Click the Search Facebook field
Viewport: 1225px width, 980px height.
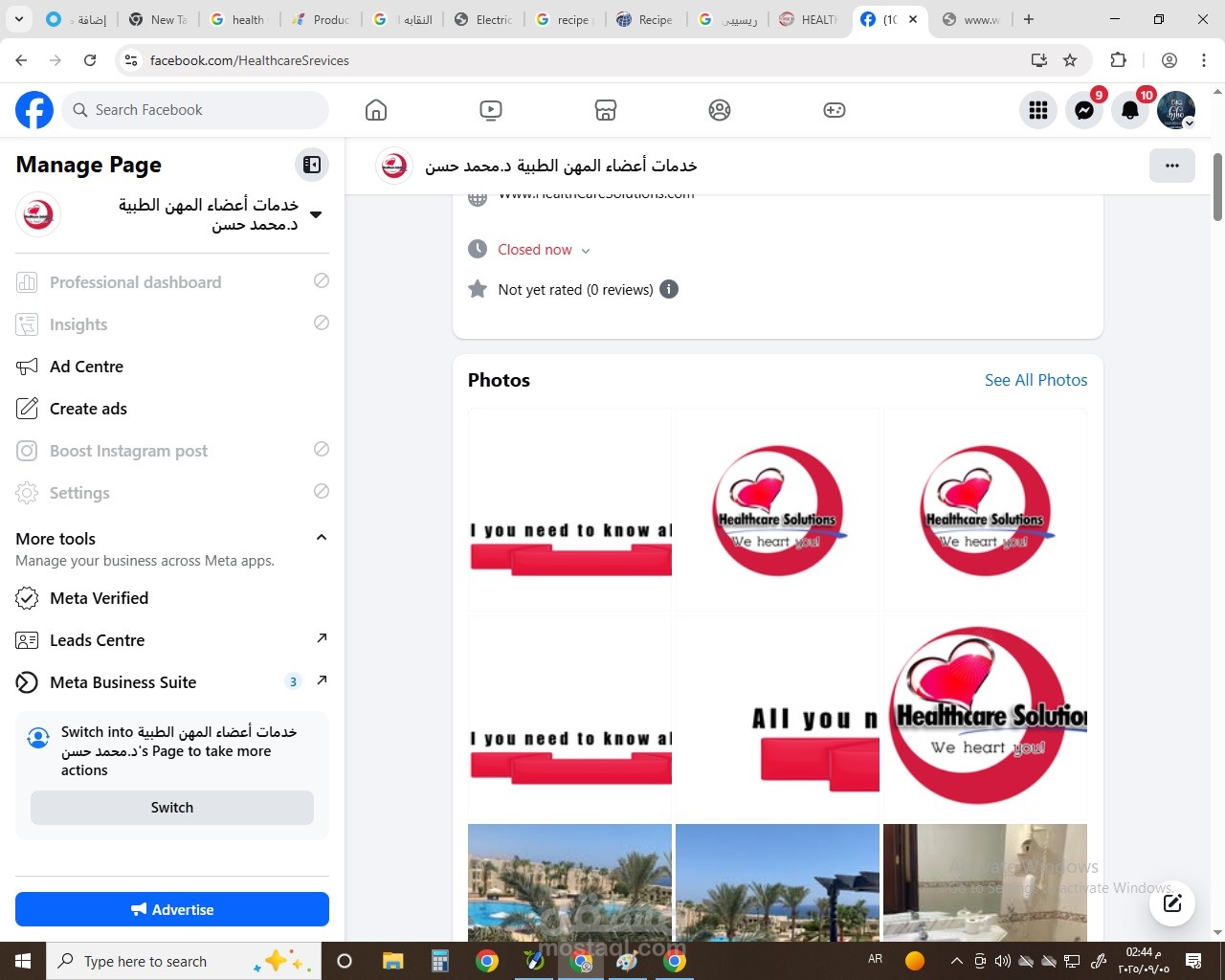pos(196,110)
